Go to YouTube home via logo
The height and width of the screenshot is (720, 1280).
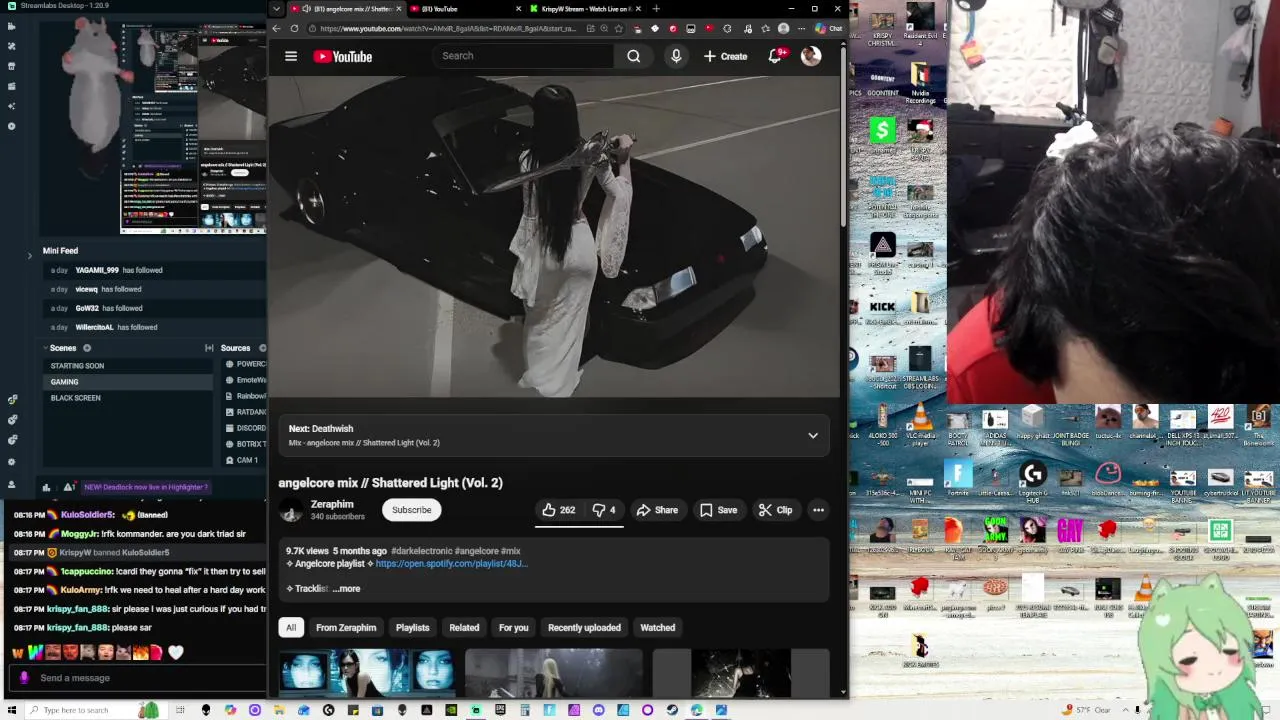[x=342, y=57]
